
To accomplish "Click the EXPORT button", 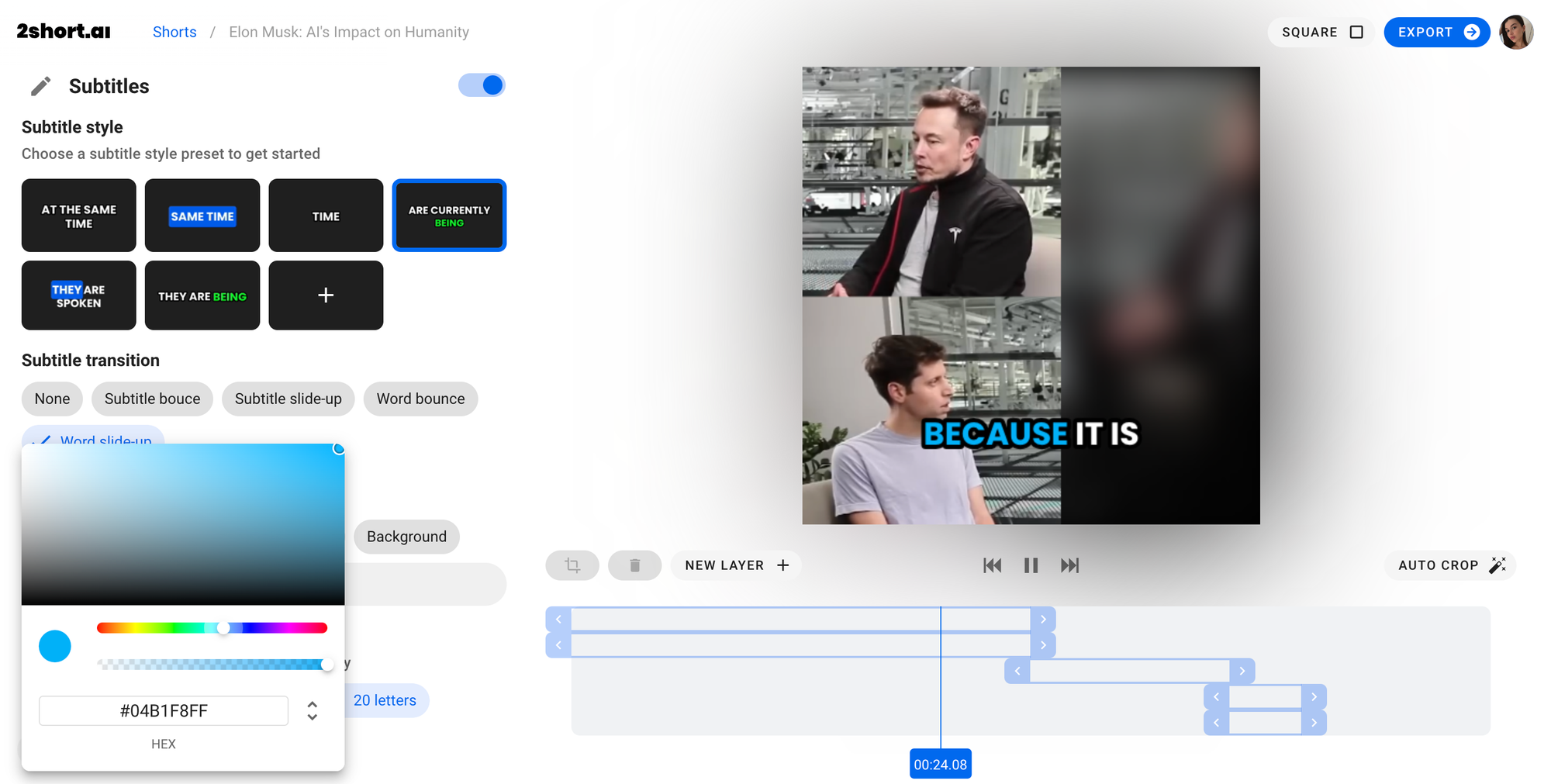I will click(1437, 32).
